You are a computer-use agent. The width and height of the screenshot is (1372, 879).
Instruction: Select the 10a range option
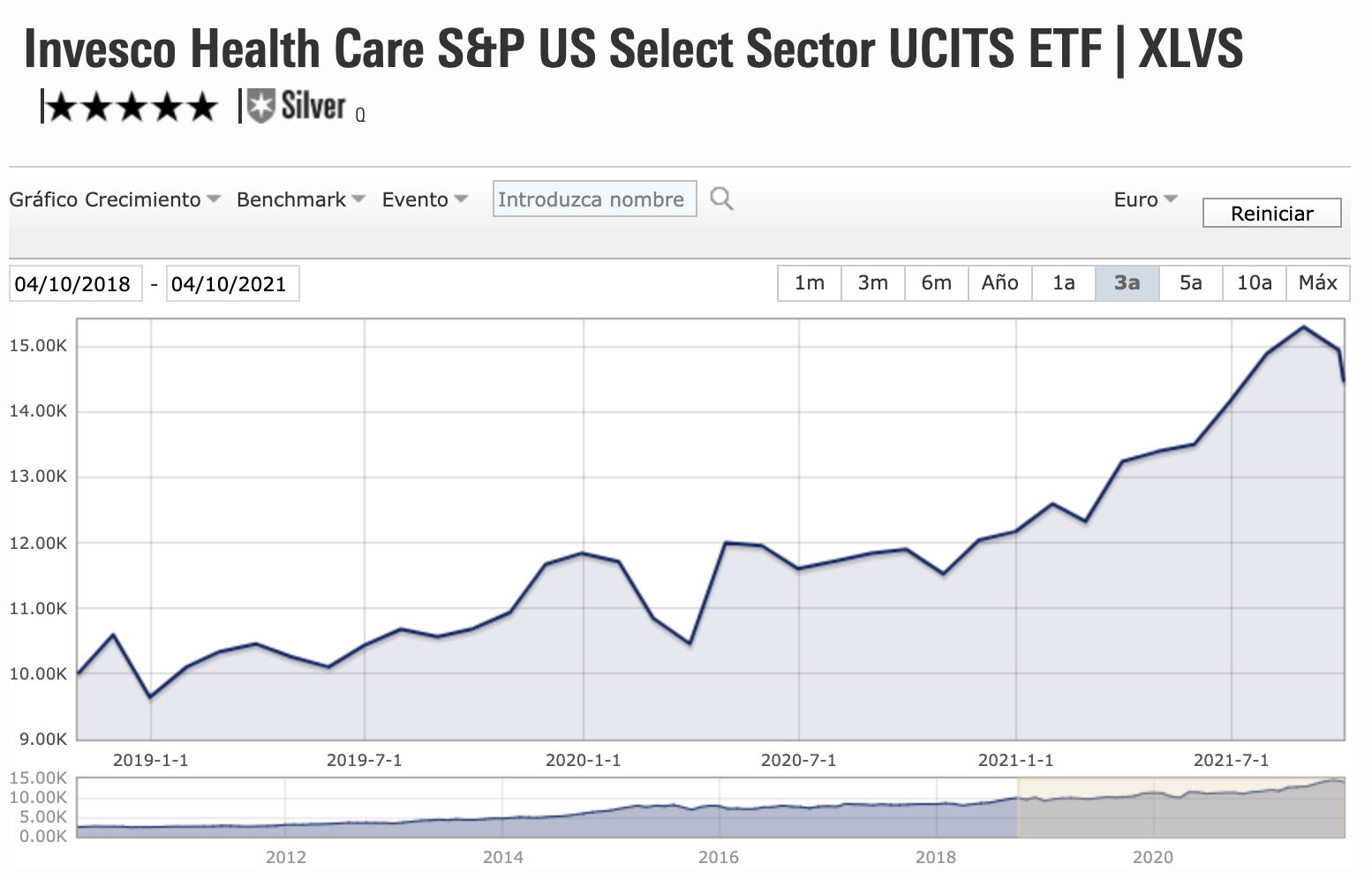[1254, 282]
